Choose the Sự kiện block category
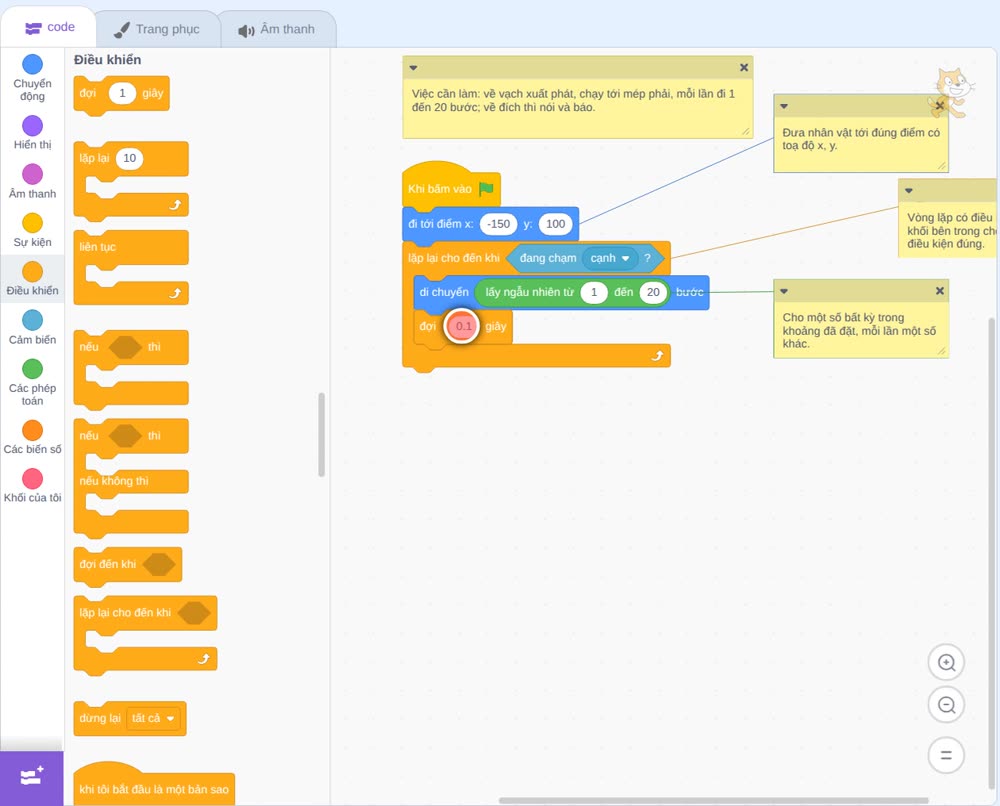This screenshot has width=1000, height=806. (x=32, y=230)
